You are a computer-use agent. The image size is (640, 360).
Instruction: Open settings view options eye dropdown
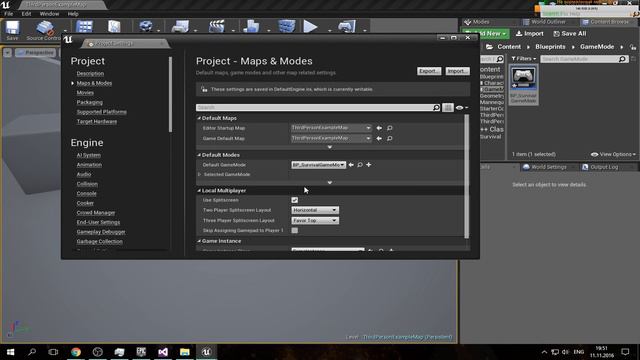(462, 108)
